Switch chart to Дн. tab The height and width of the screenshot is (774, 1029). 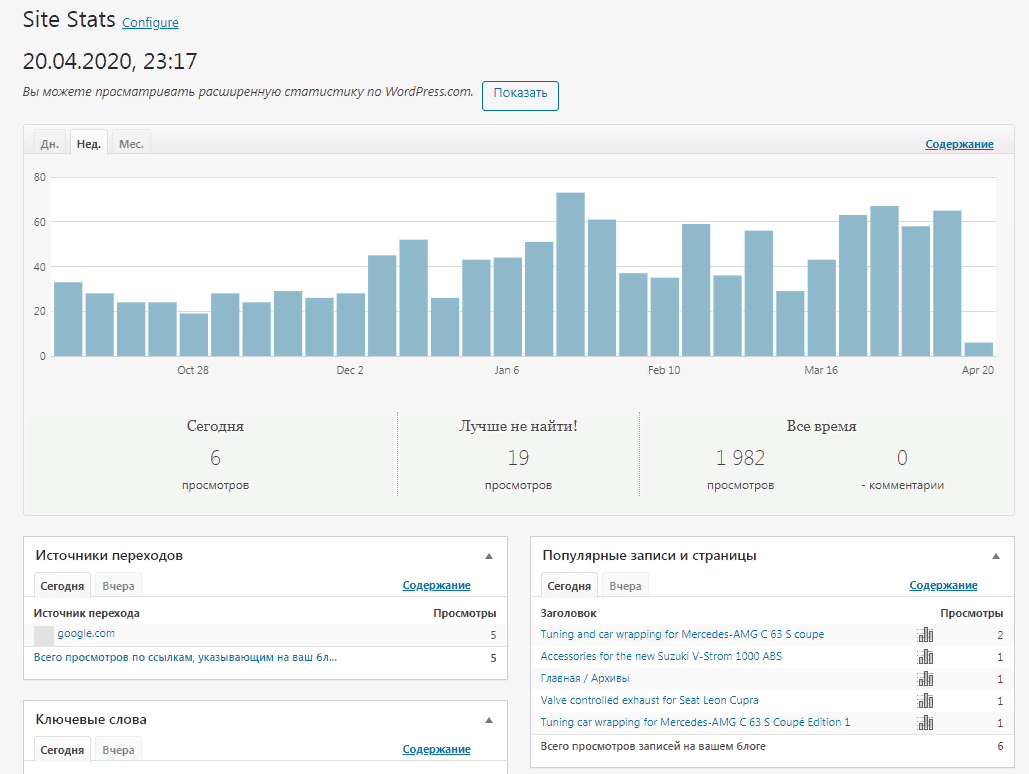[x=50, y=144]
